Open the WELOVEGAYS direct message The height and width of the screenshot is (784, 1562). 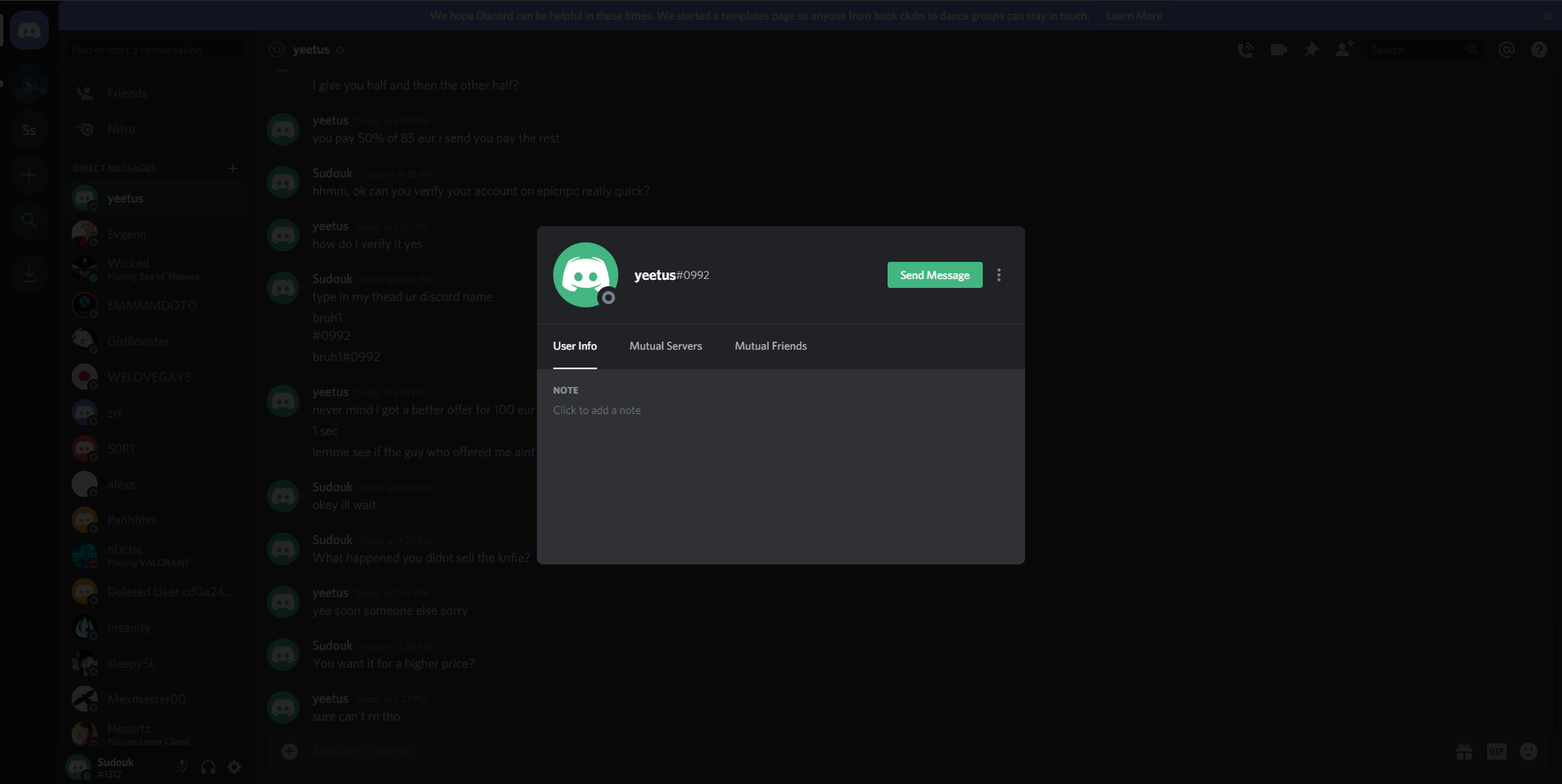click(x=156, y=377)
